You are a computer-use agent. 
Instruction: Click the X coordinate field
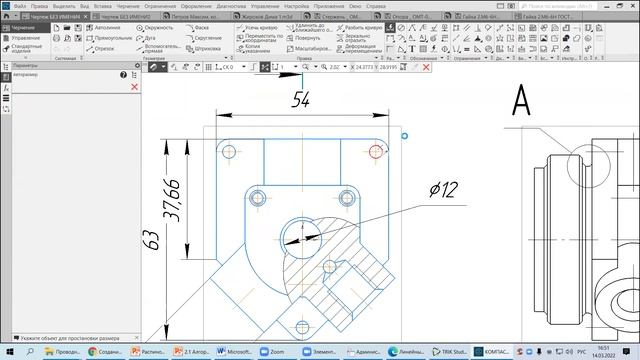click(364, 67)
